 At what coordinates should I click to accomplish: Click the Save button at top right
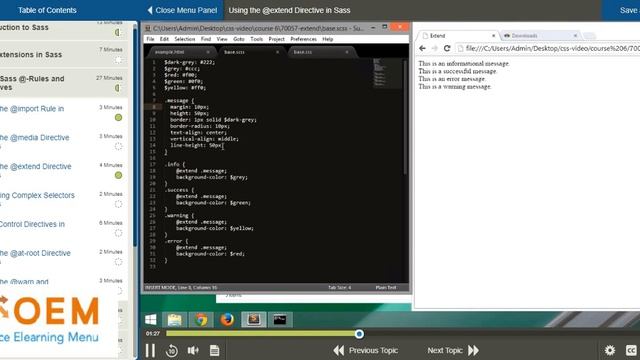tap(629, 10)
